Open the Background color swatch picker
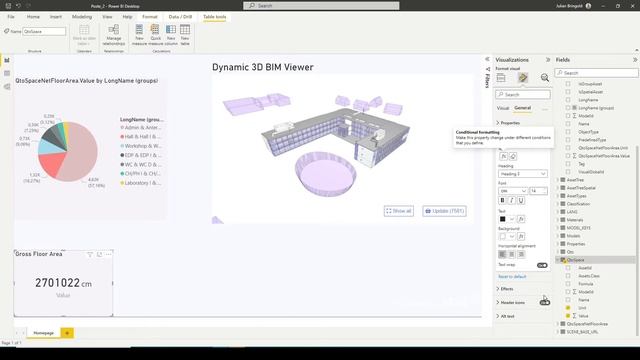The width and height of the screenshot is (640, 360). click(x=506, y=236)
